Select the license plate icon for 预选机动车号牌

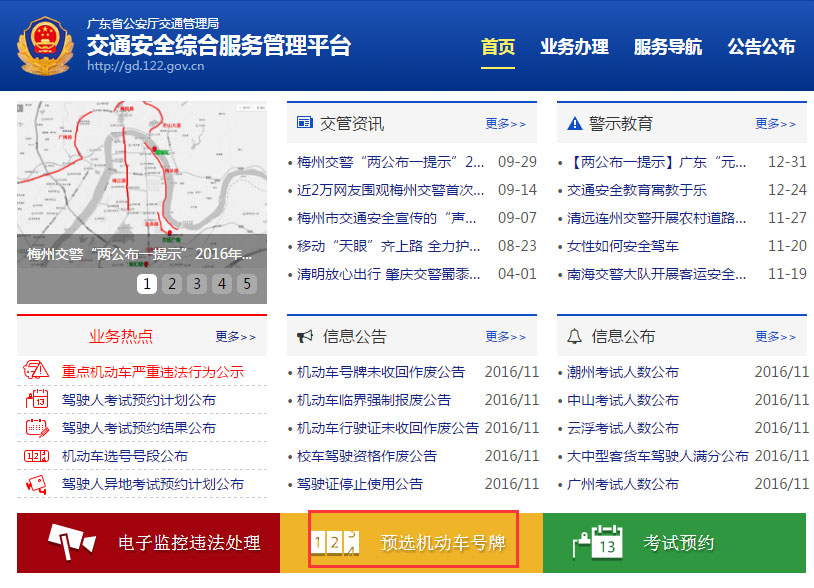click(x=335, y=542)
